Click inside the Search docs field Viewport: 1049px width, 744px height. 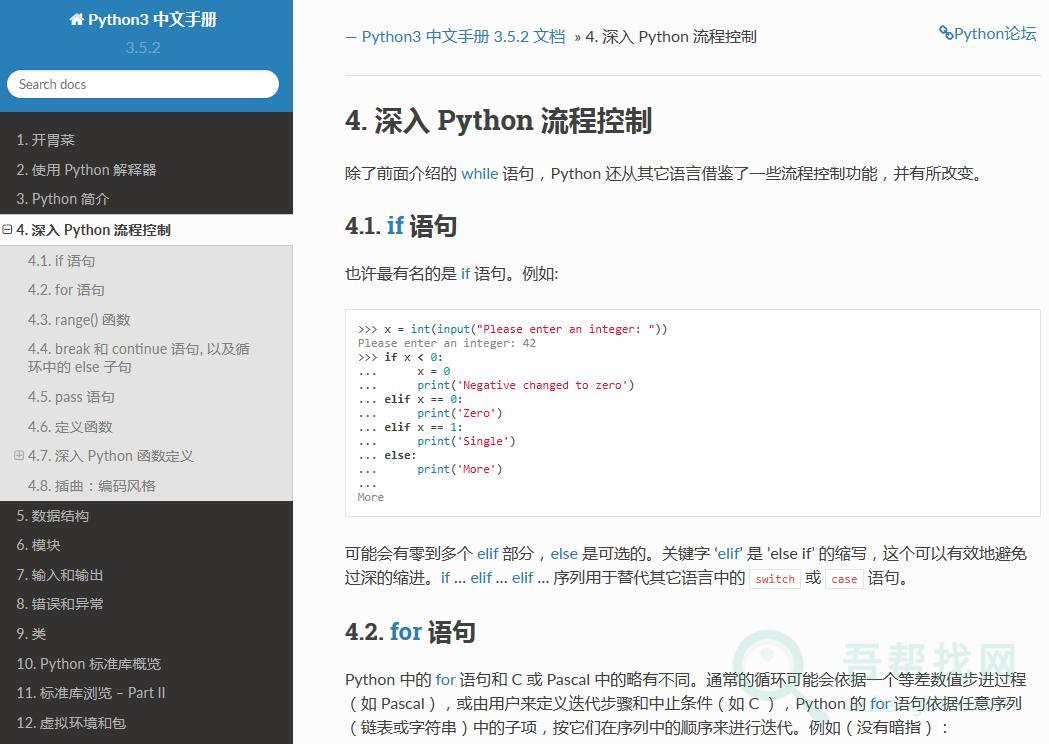click(x=143, y=84)
